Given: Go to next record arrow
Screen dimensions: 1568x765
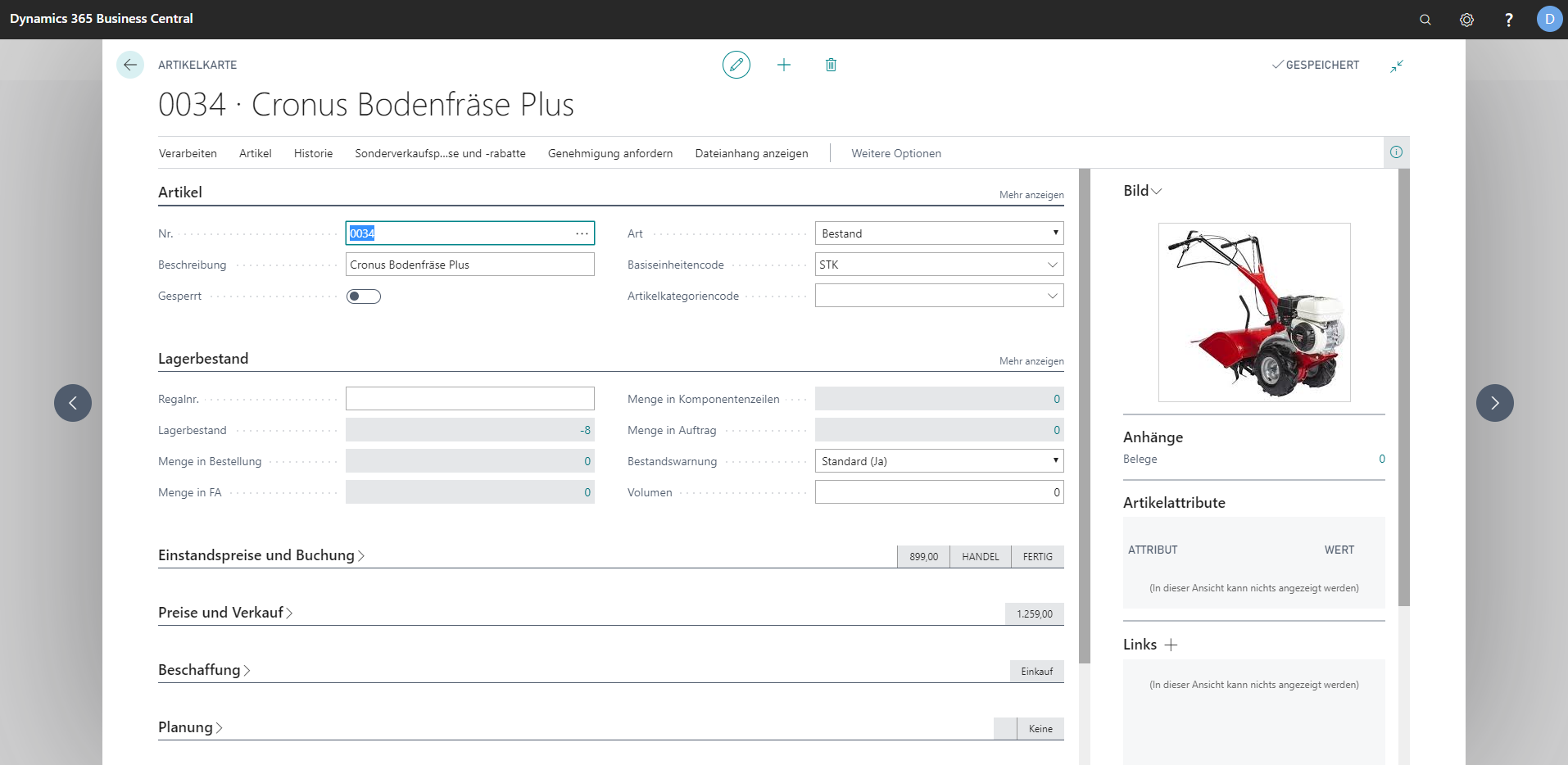Looking at the screenshot, I should point(1495,403).
